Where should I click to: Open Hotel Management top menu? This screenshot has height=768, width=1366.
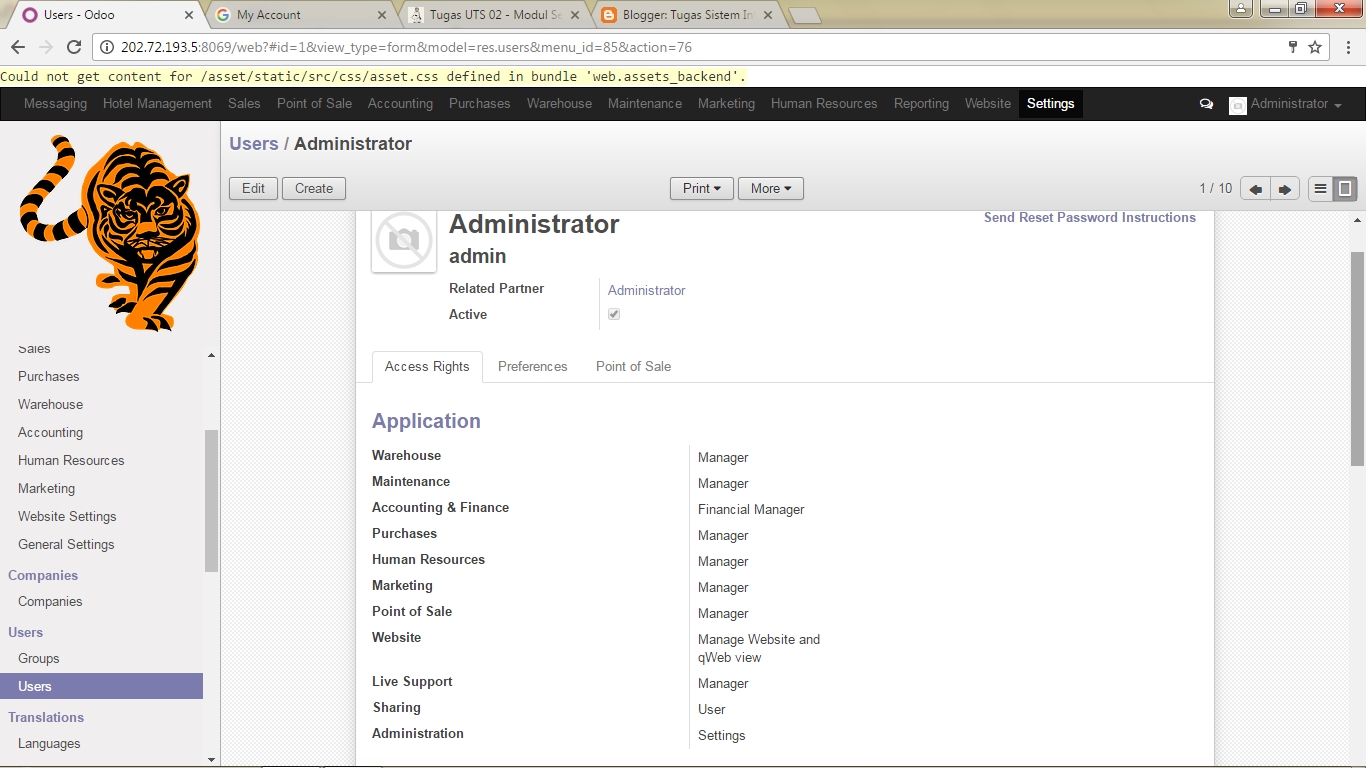click(157, 104)
